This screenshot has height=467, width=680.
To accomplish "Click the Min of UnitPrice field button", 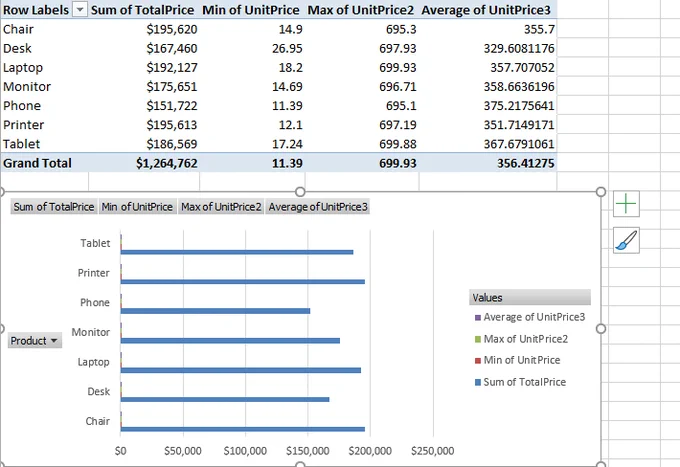I will (x=137, y=207).
